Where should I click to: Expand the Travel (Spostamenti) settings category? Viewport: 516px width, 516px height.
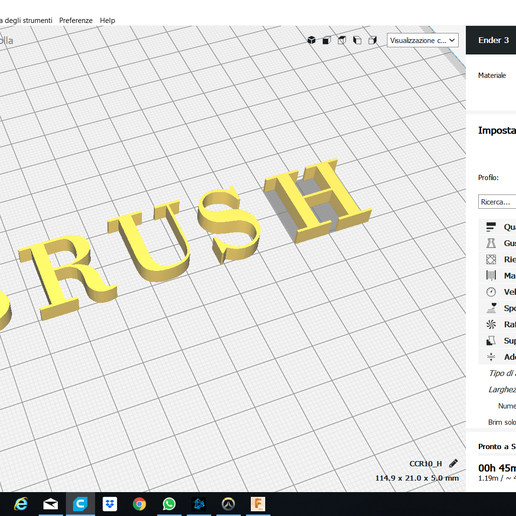(497, 308)
